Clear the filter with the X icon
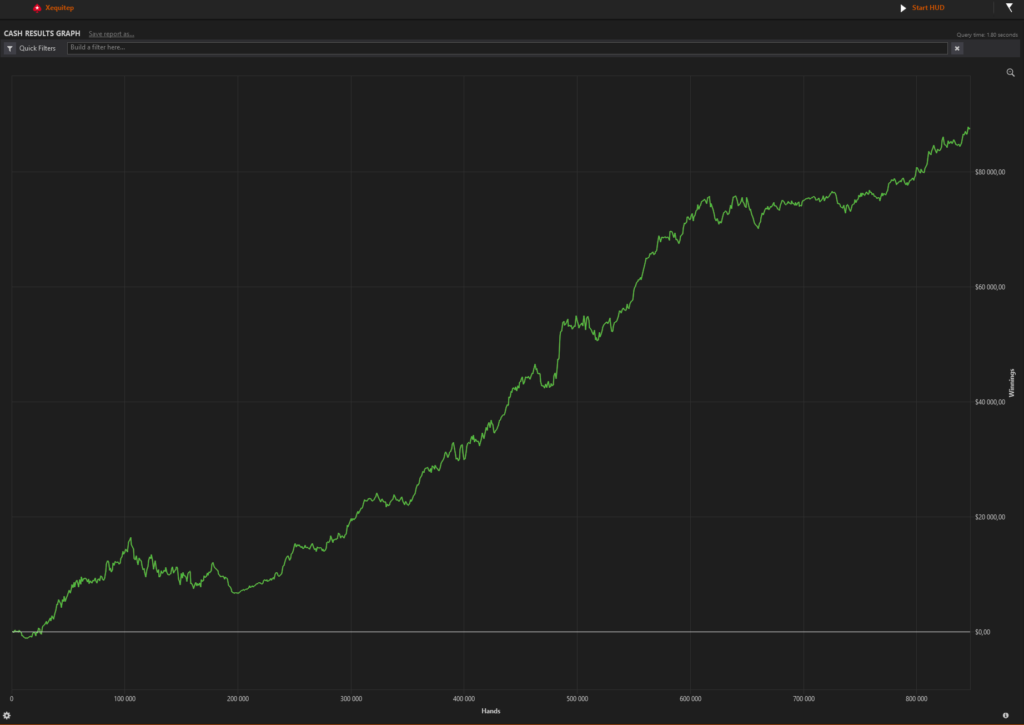Screen dimensions: 1024x725 click(x=957, y=48)
